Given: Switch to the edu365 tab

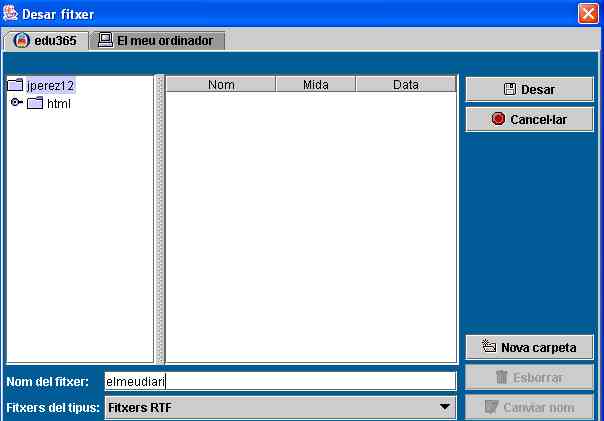Looking at the screenshot, I should (46, 40).
